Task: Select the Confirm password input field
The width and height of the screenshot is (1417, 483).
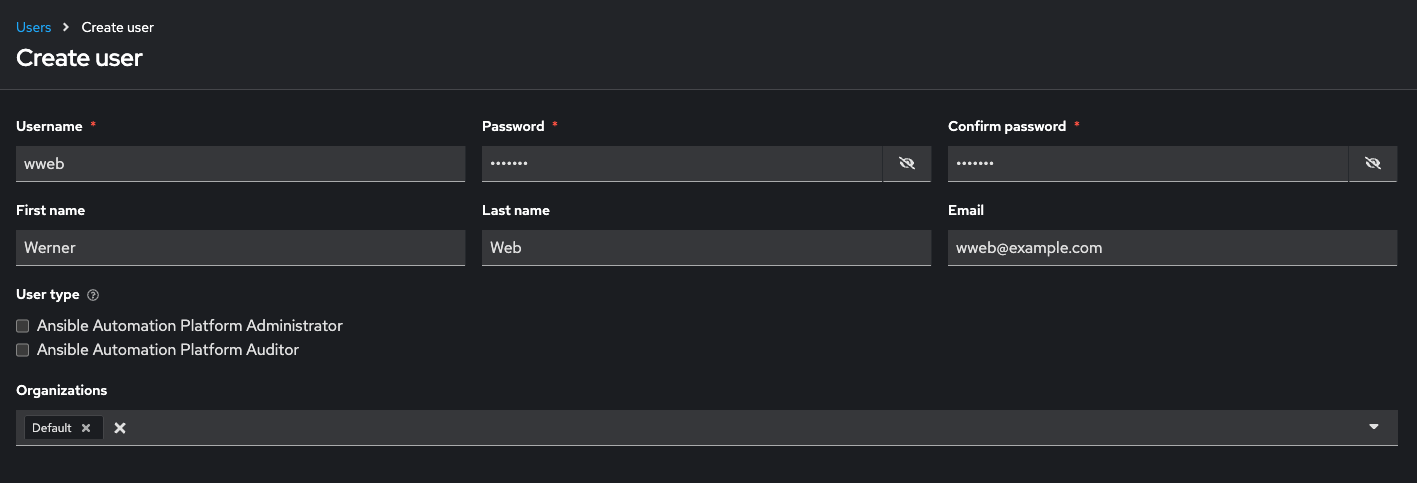Action: [x=1147, y=163]
